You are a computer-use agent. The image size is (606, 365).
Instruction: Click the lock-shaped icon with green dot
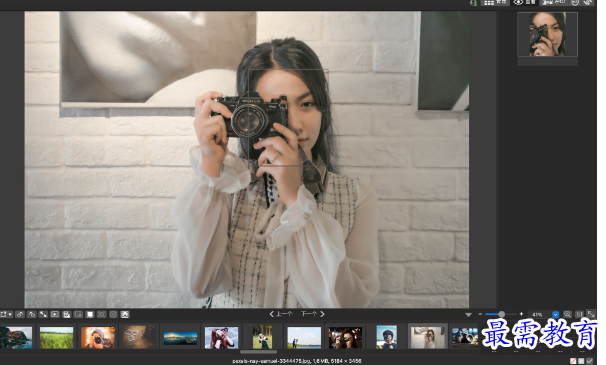click(x=473, y=3)
